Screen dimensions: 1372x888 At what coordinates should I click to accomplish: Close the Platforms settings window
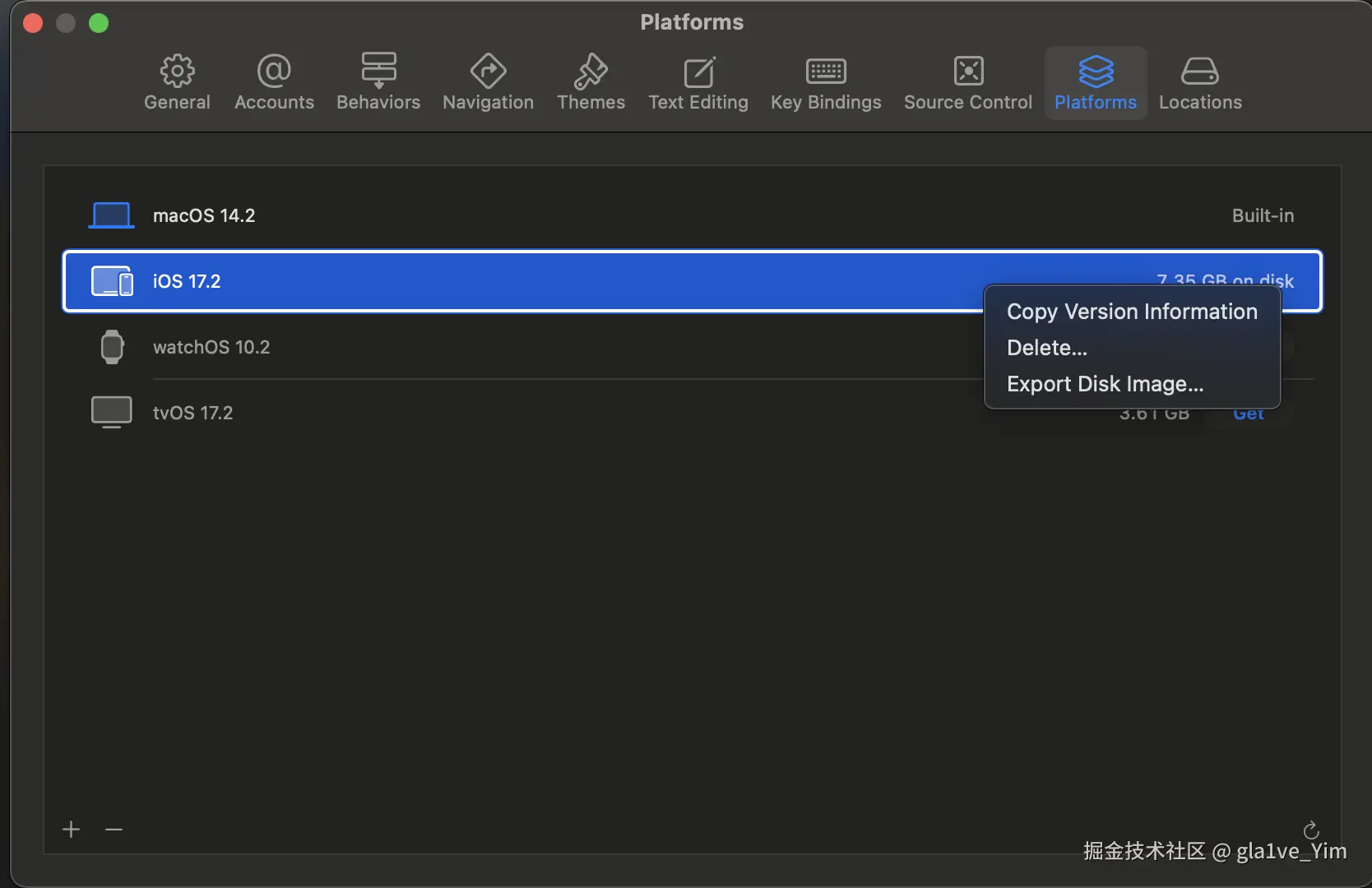coord(33,23)
